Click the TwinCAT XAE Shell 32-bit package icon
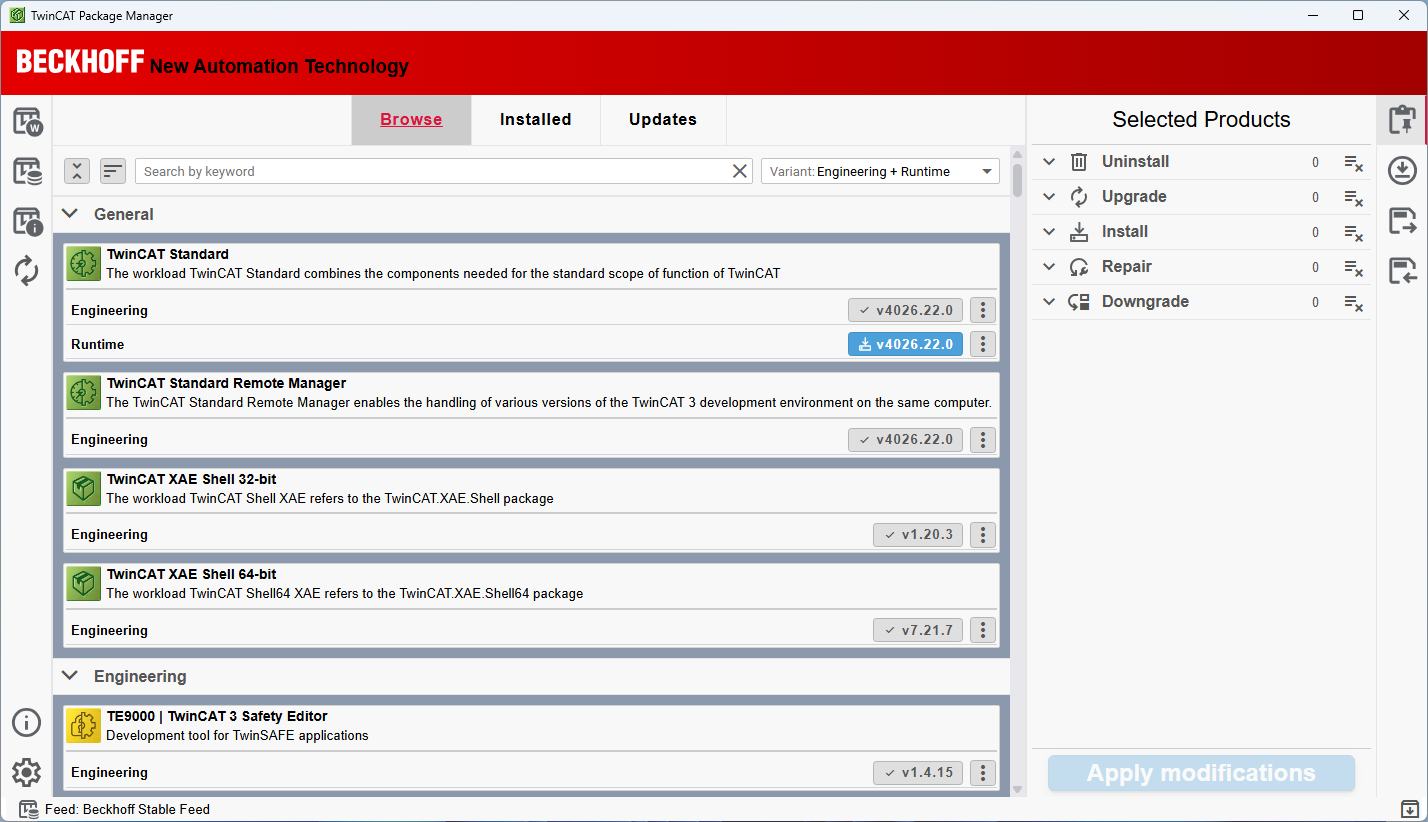The image size is (1428, 822). click(x=84, y=488)
